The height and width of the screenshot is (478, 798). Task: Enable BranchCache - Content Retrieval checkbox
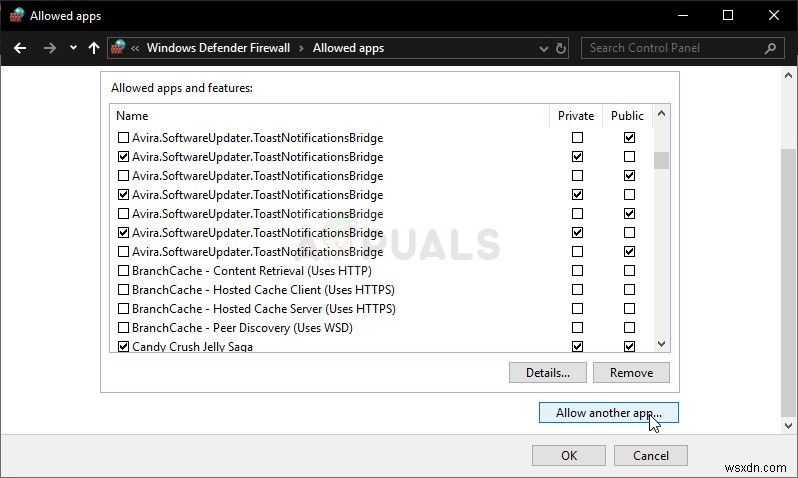(123, 271)
